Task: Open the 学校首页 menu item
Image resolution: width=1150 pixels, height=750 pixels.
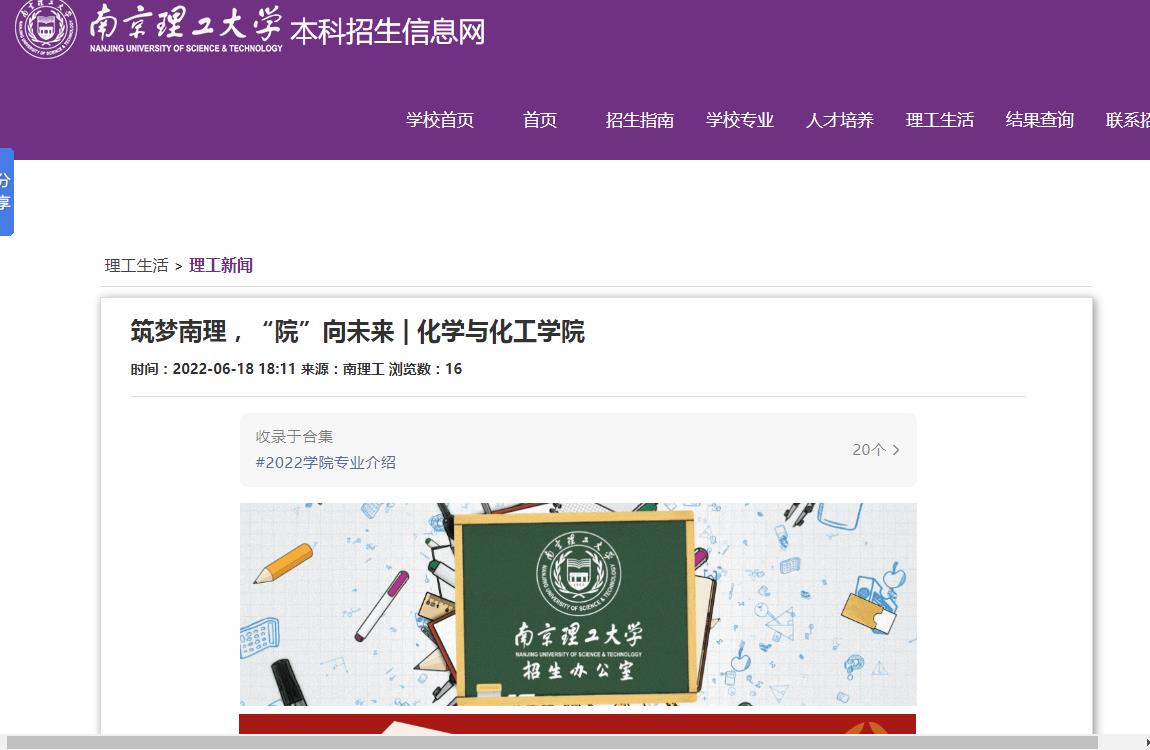Action: [440, 120]
